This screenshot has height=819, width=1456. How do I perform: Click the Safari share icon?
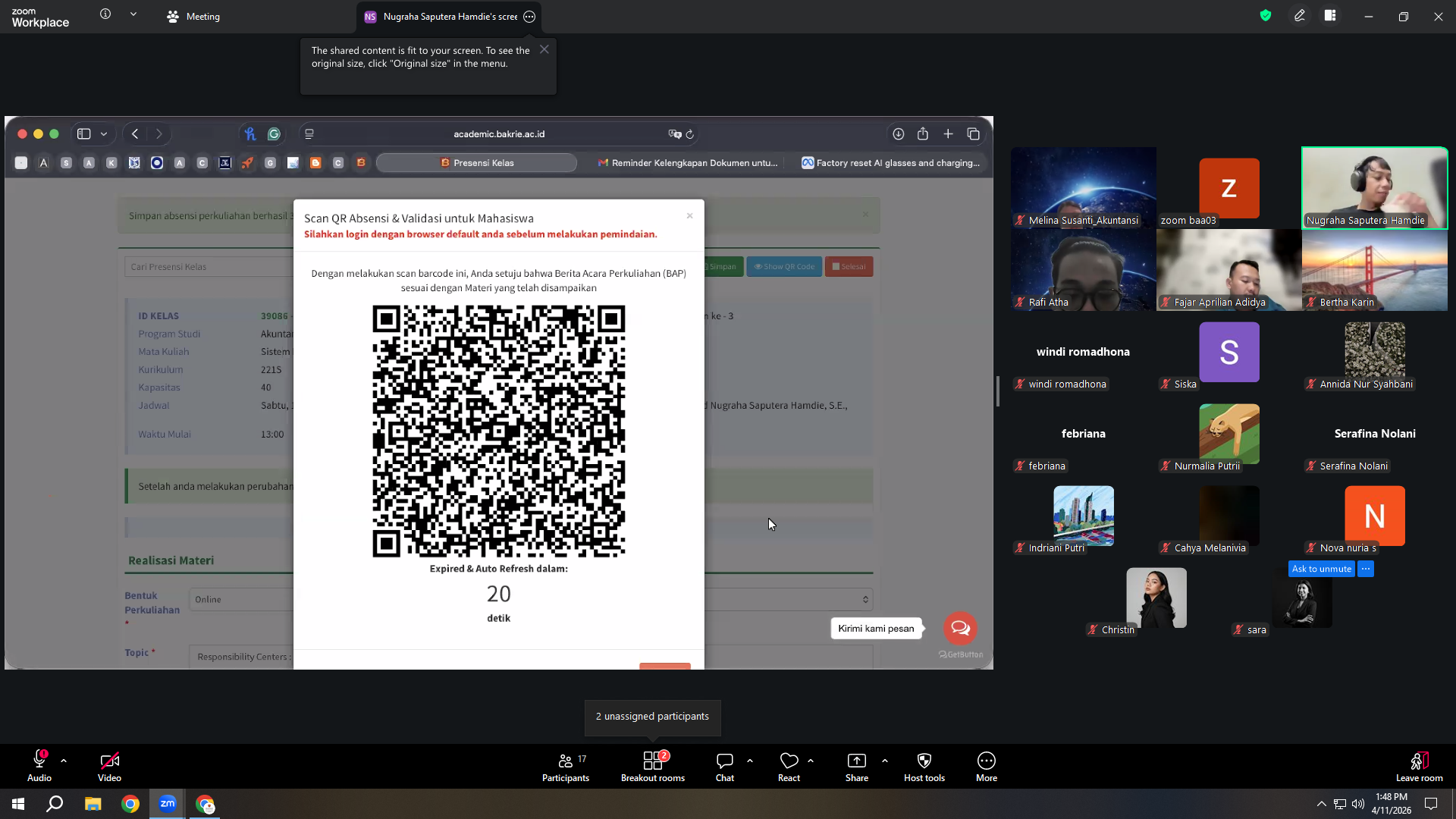tap(923, 134)
